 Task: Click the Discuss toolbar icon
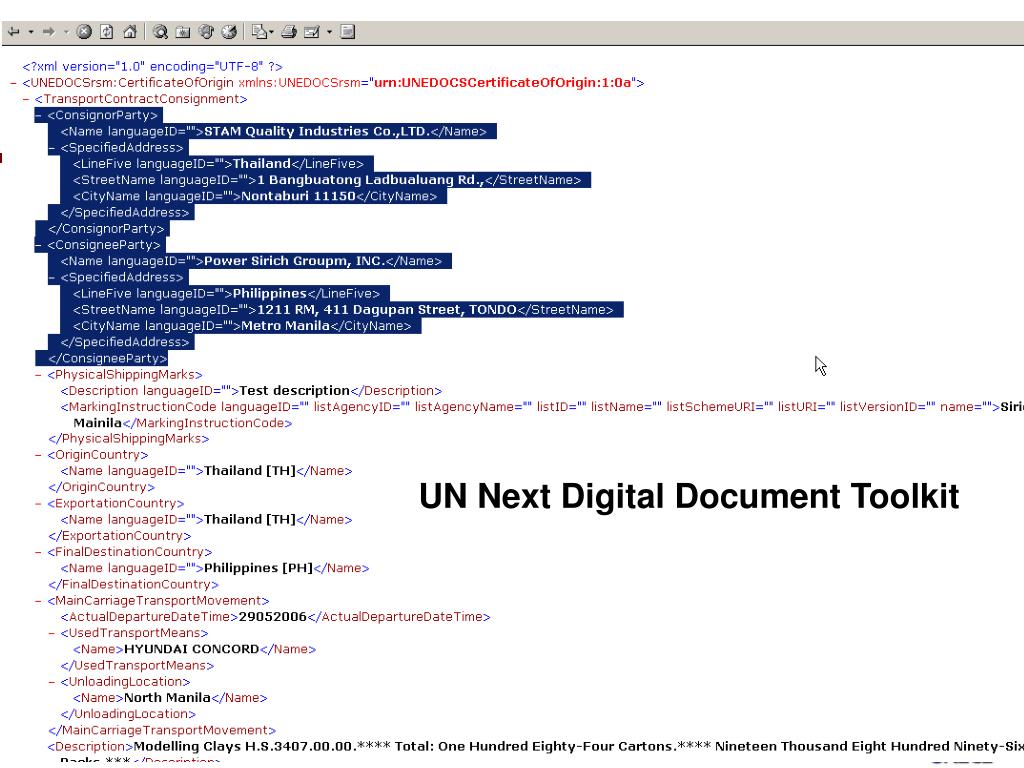click(x=347, y=31)
